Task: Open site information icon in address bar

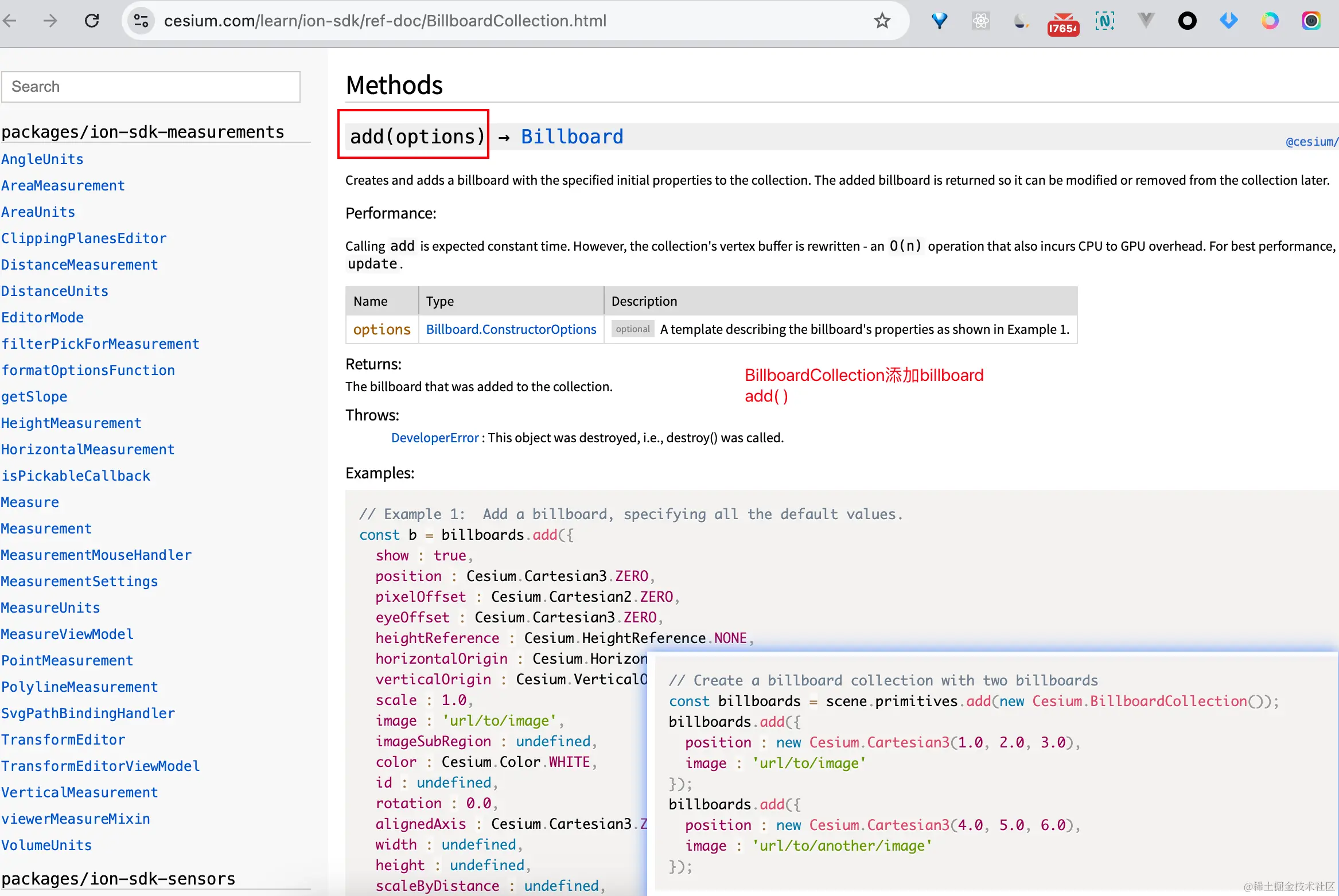Action: [x=141, y=21]
